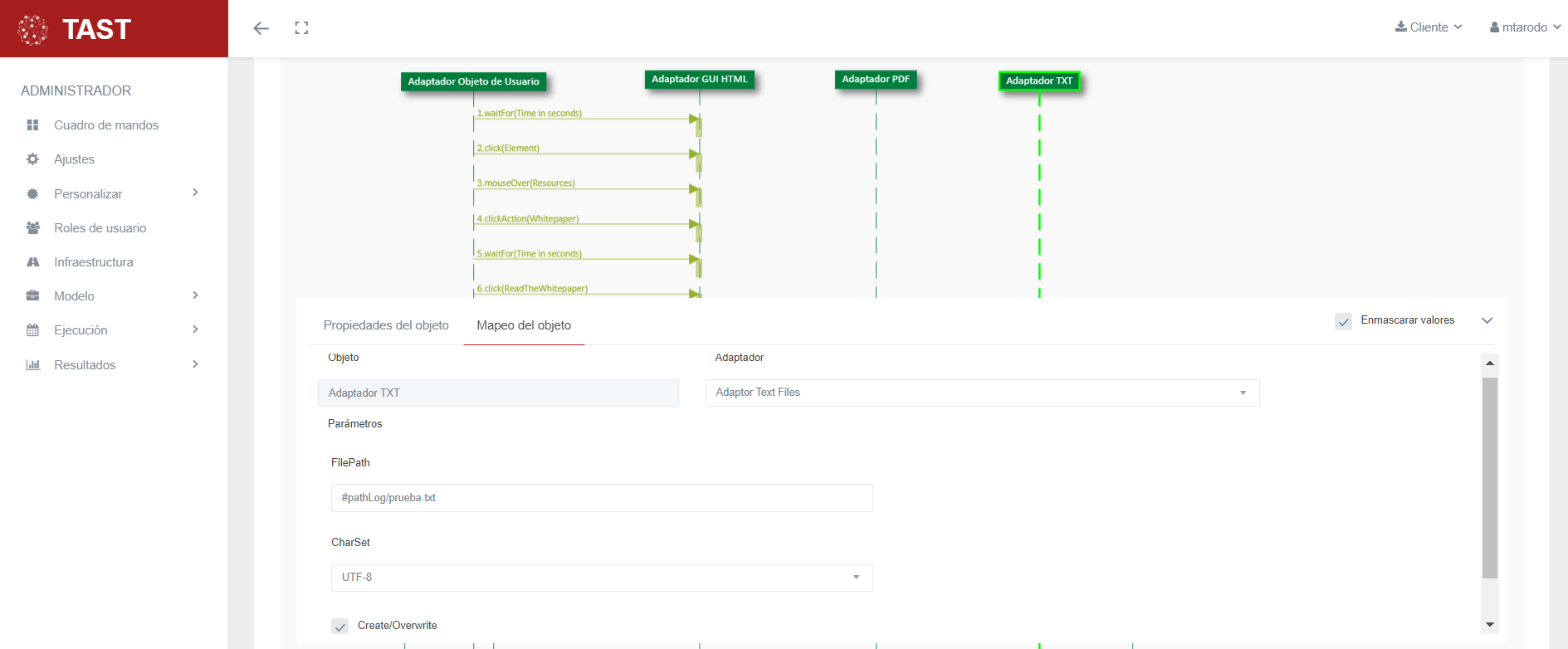1568x649 pixels.
Task: Open the mtarodo user menu
Action: pos(1525,27)
